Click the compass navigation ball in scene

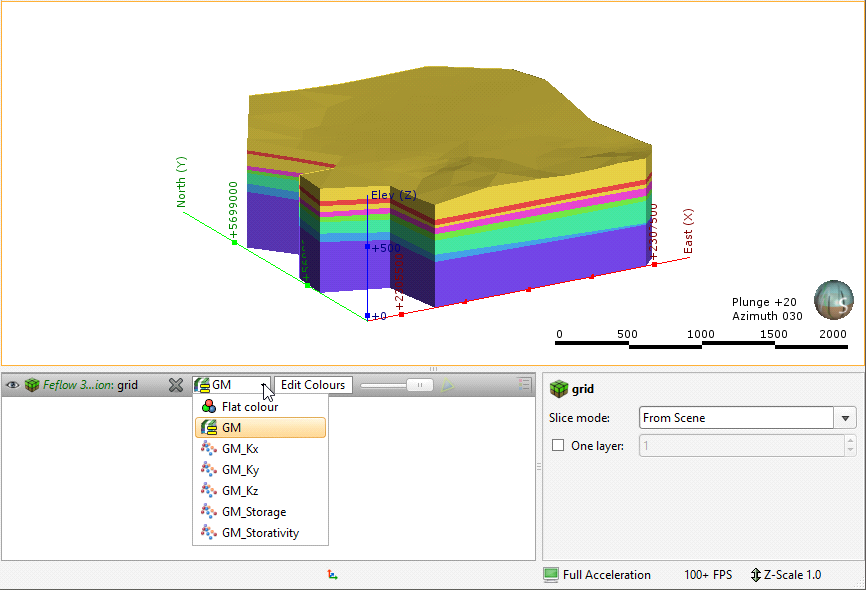click(x=833, y=300)
